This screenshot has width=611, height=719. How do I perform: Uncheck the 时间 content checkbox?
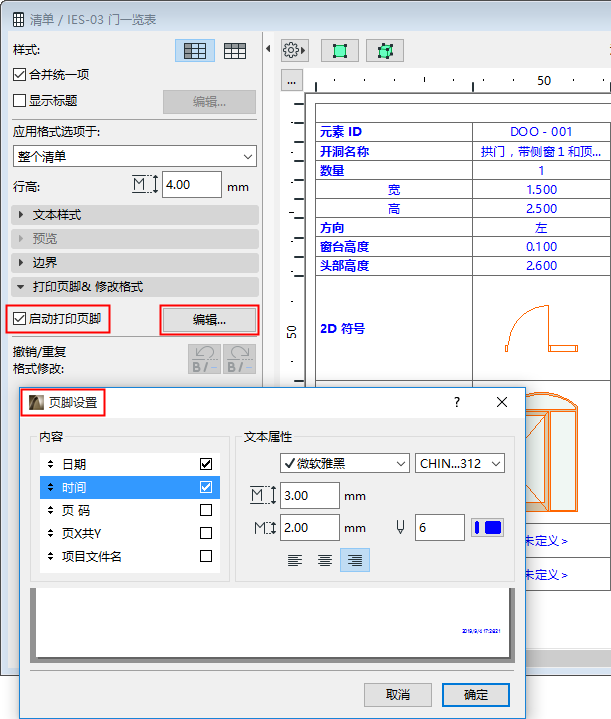[206, 487]
